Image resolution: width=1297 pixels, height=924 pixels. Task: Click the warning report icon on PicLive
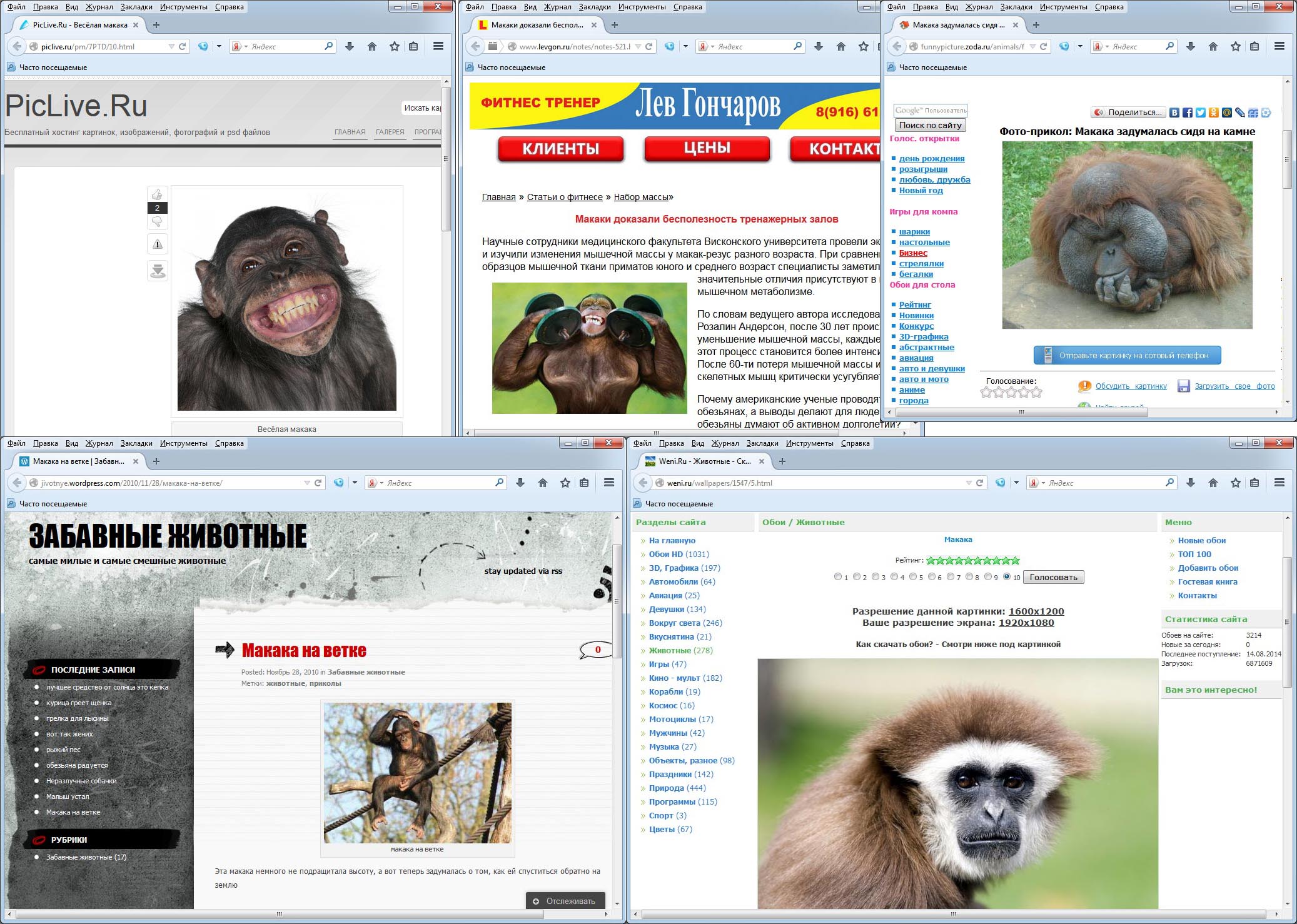pos(158,244)
